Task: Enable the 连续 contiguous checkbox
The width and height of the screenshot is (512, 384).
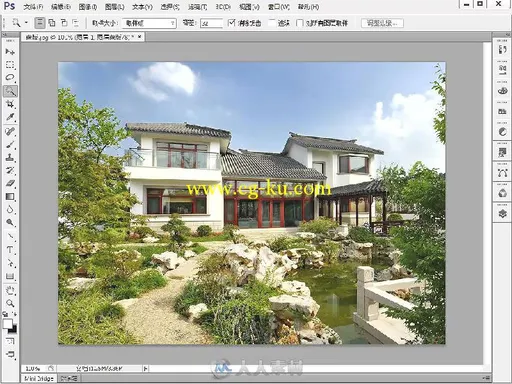Action: point(272,23)
